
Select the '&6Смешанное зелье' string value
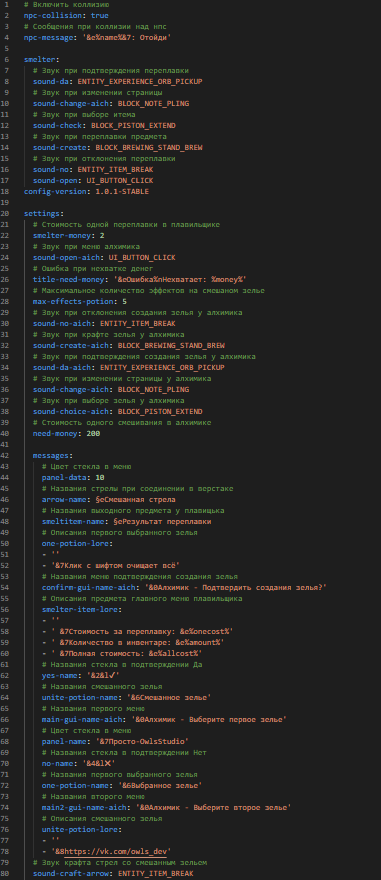pyautogui.click(x=168, y=698)
